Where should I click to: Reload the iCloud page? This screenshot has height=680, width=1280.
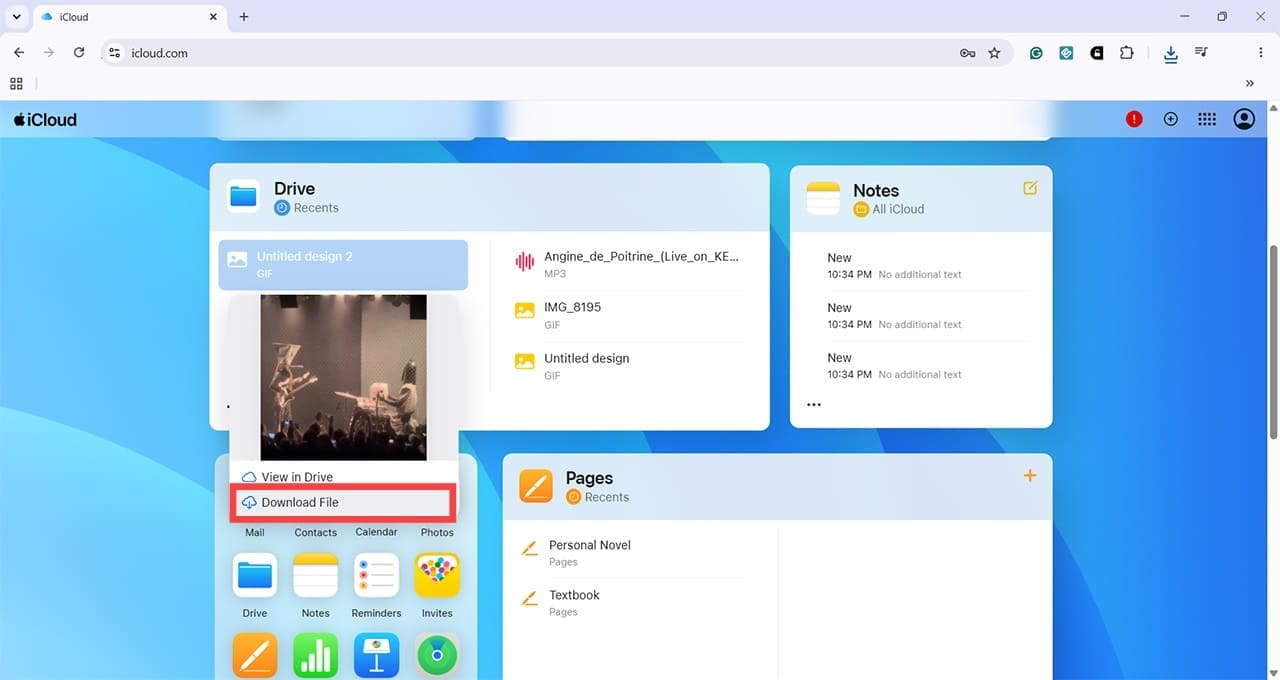click(x=79, y=53)
